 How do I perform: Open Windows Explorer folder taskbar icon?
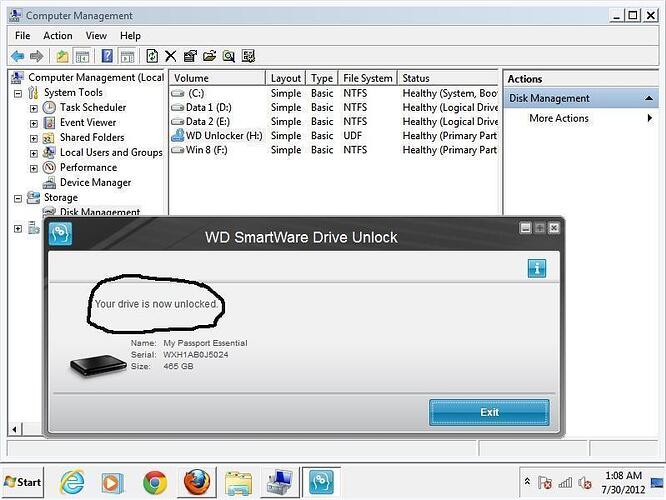pyautogui.click(x=238, y=483)
